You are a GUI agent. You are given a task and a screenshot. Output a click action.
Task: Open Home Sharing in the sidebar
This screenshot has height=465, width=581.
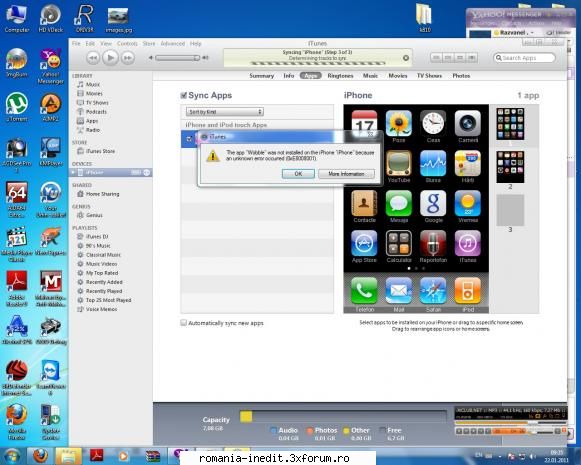coord(102,194)
